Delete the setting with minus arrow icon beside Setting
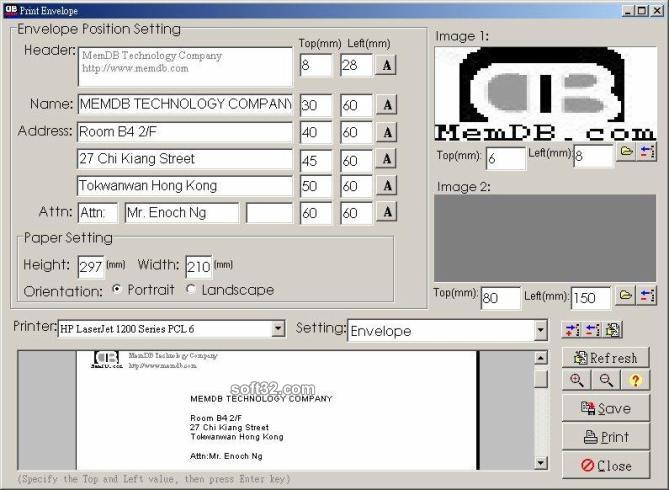 coord(592,330)
